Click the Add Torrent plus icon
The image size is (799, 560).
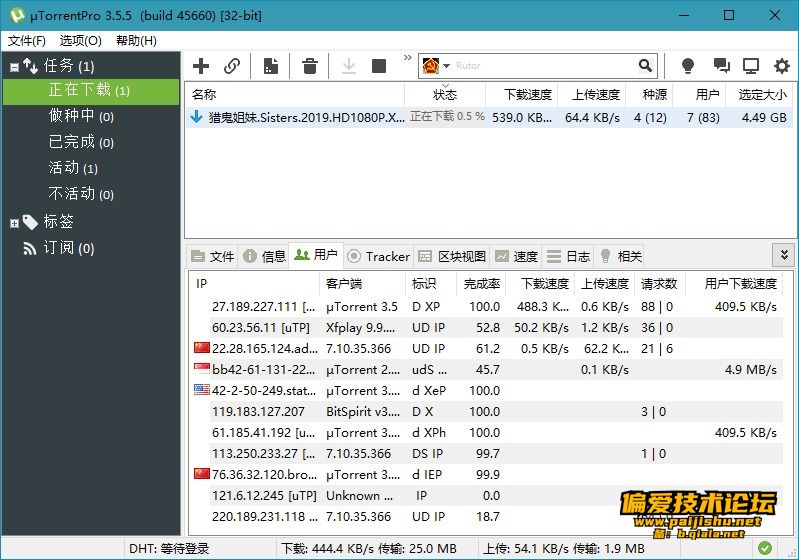click(201, 66)
